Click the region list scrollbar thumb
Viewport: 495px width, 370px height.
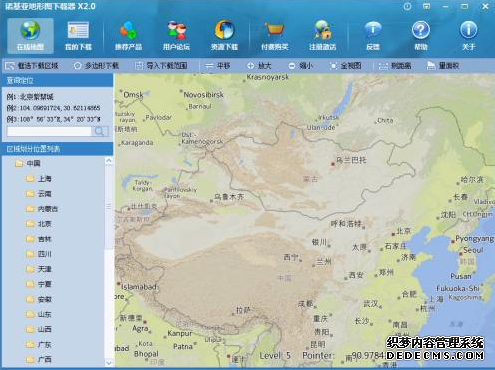click(109, 207)
